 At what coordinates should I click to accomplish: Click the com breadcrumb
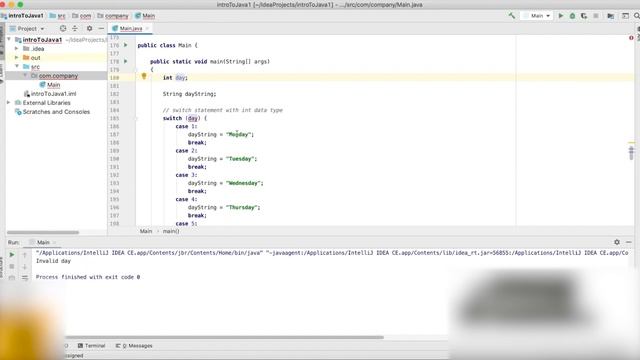[82, 16]
